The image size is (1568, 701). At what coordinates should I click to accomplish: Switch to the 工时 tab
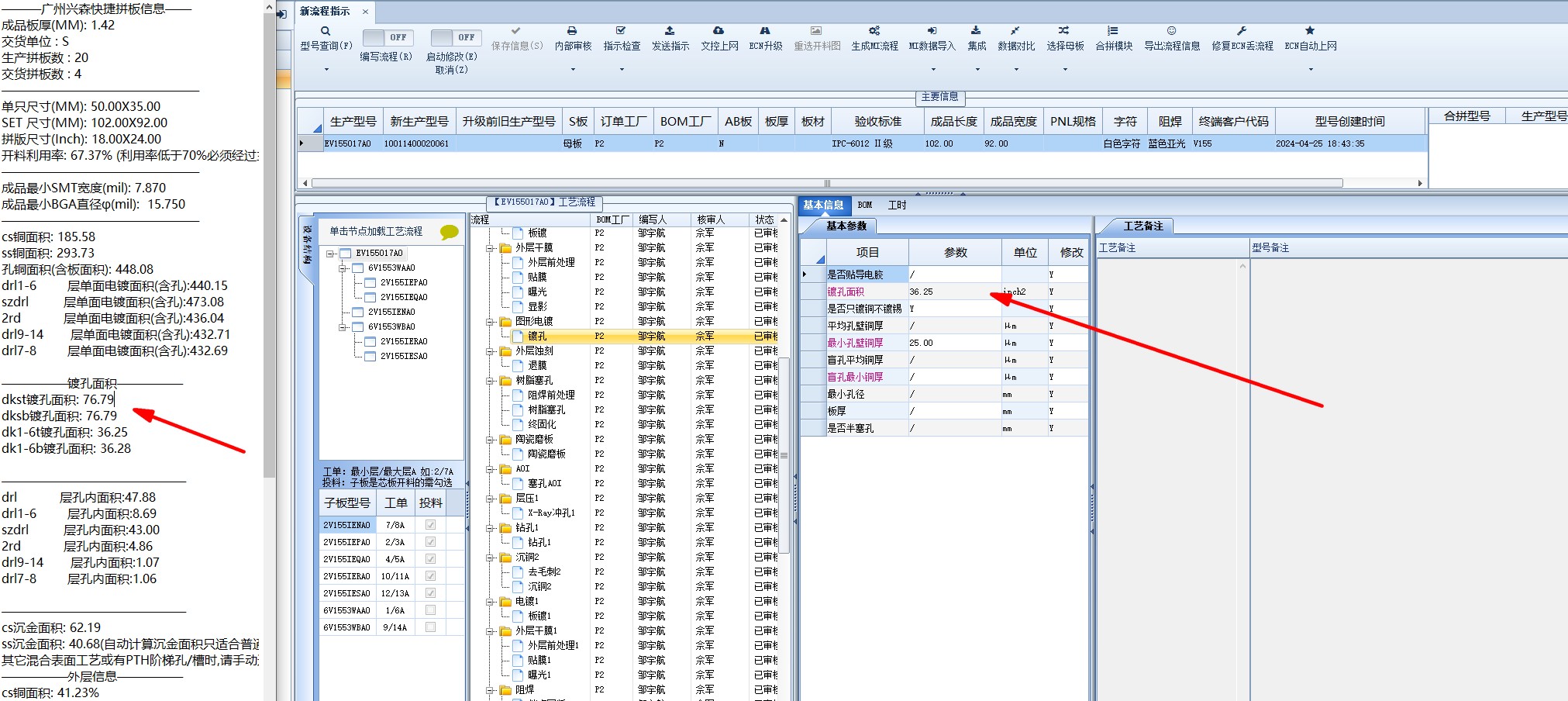[x=897, y=205]
